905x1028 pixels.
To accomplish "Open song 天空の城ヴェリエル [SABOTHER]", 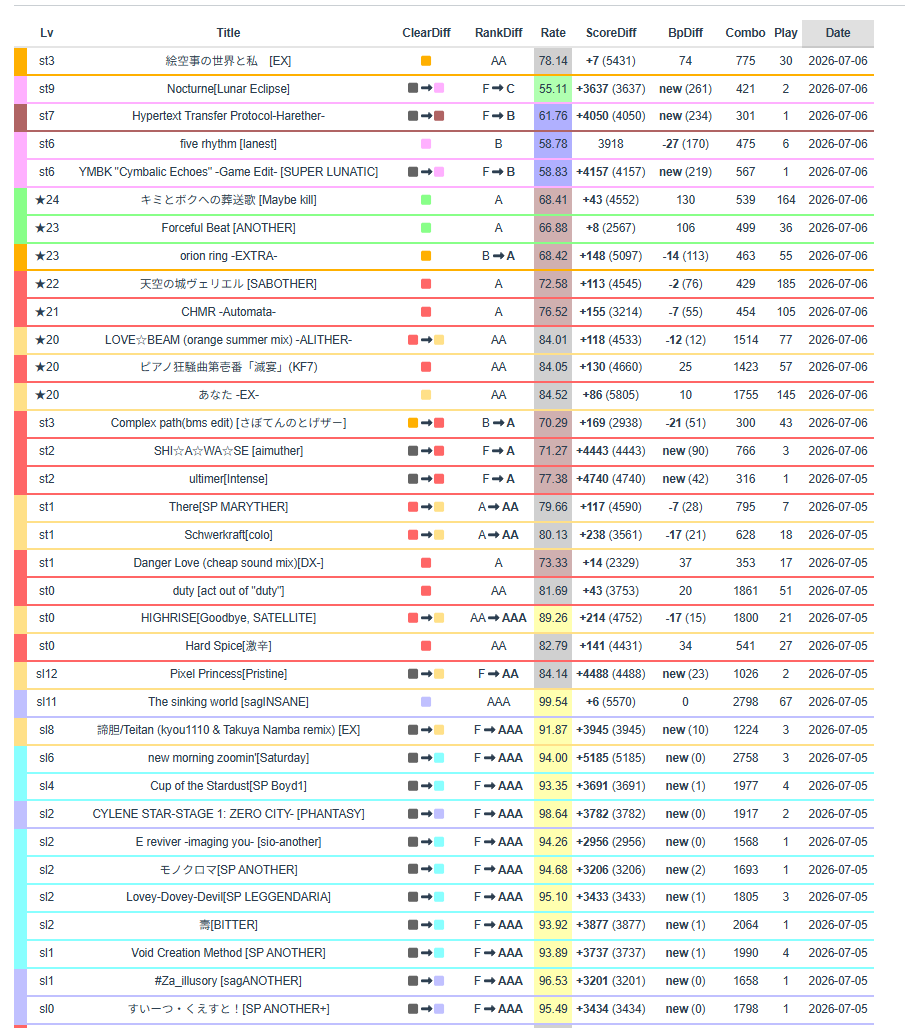I will coord(228,284).
